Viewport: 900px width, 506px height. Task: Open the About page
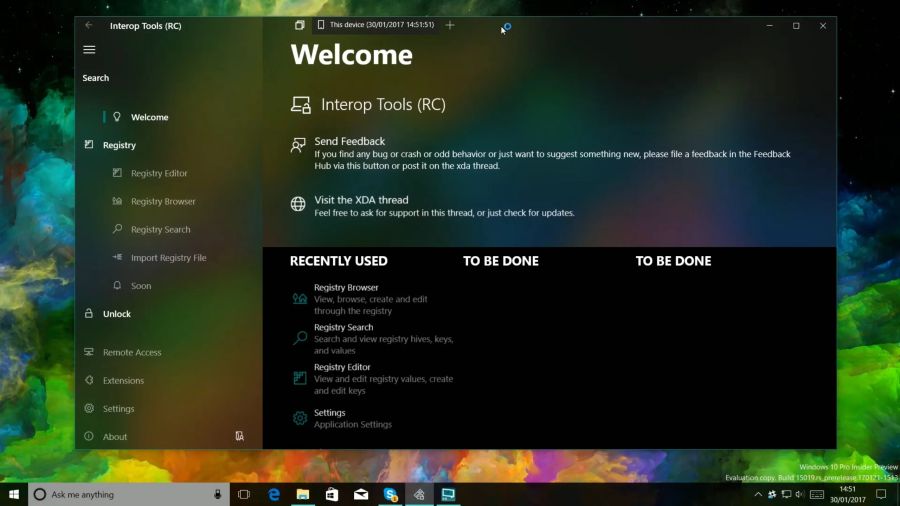pos(115,437)
